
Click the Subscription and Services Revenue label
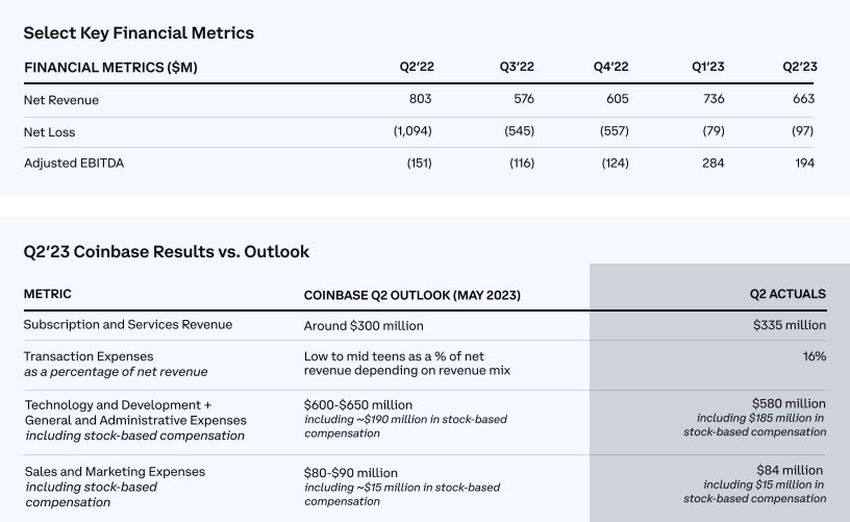(x=128, y=325)
